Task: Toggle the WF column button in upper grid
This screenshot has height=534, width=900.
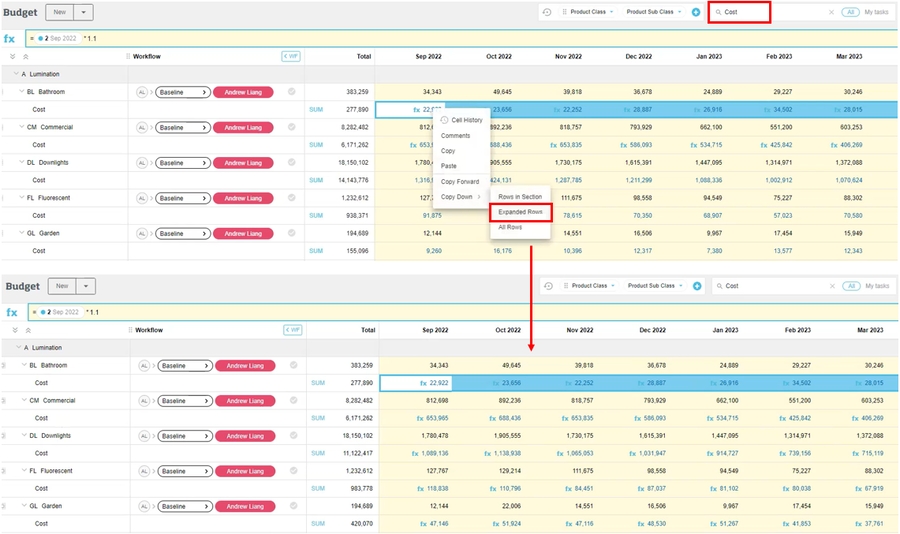Action: (x=292, y=56)
